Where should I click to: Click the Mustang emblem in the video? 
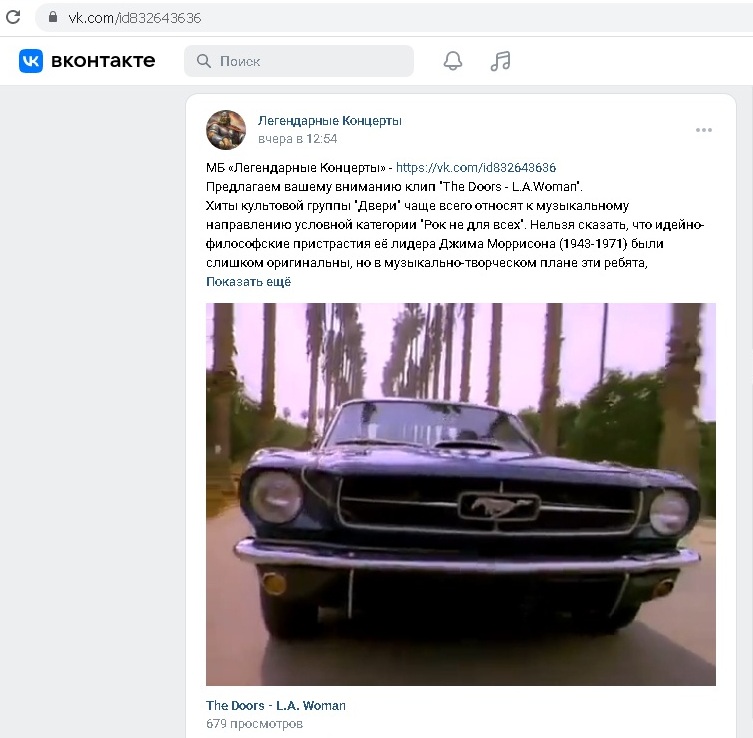pyautogui.click(x=499, y=506)
